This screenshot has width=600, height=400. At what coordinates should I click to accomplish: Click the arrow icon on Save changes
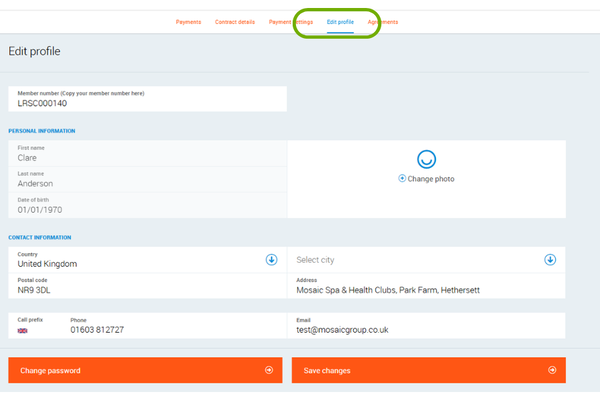pyautogui.click(x=550, y=370)
